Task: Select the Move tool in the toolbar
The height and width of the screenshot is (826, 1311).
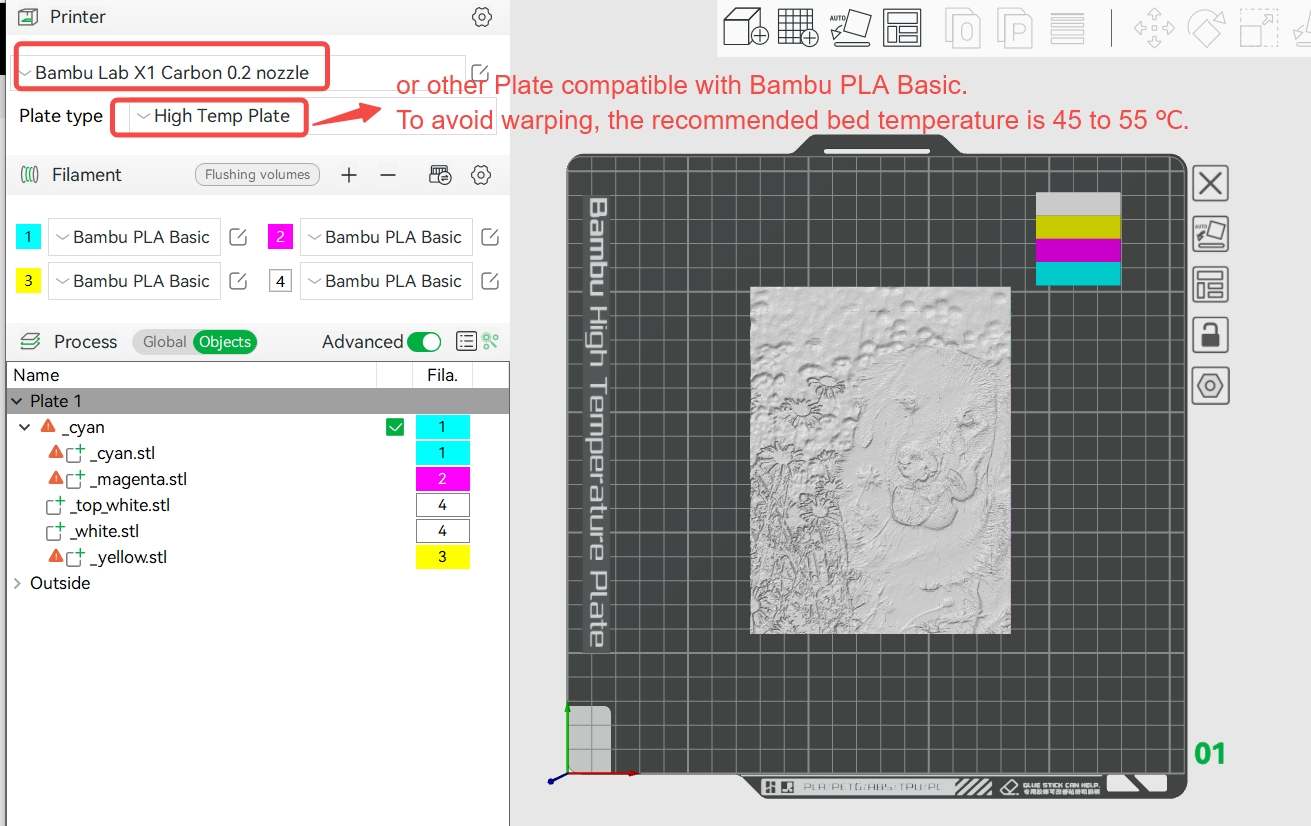Action: (1154, 28)
